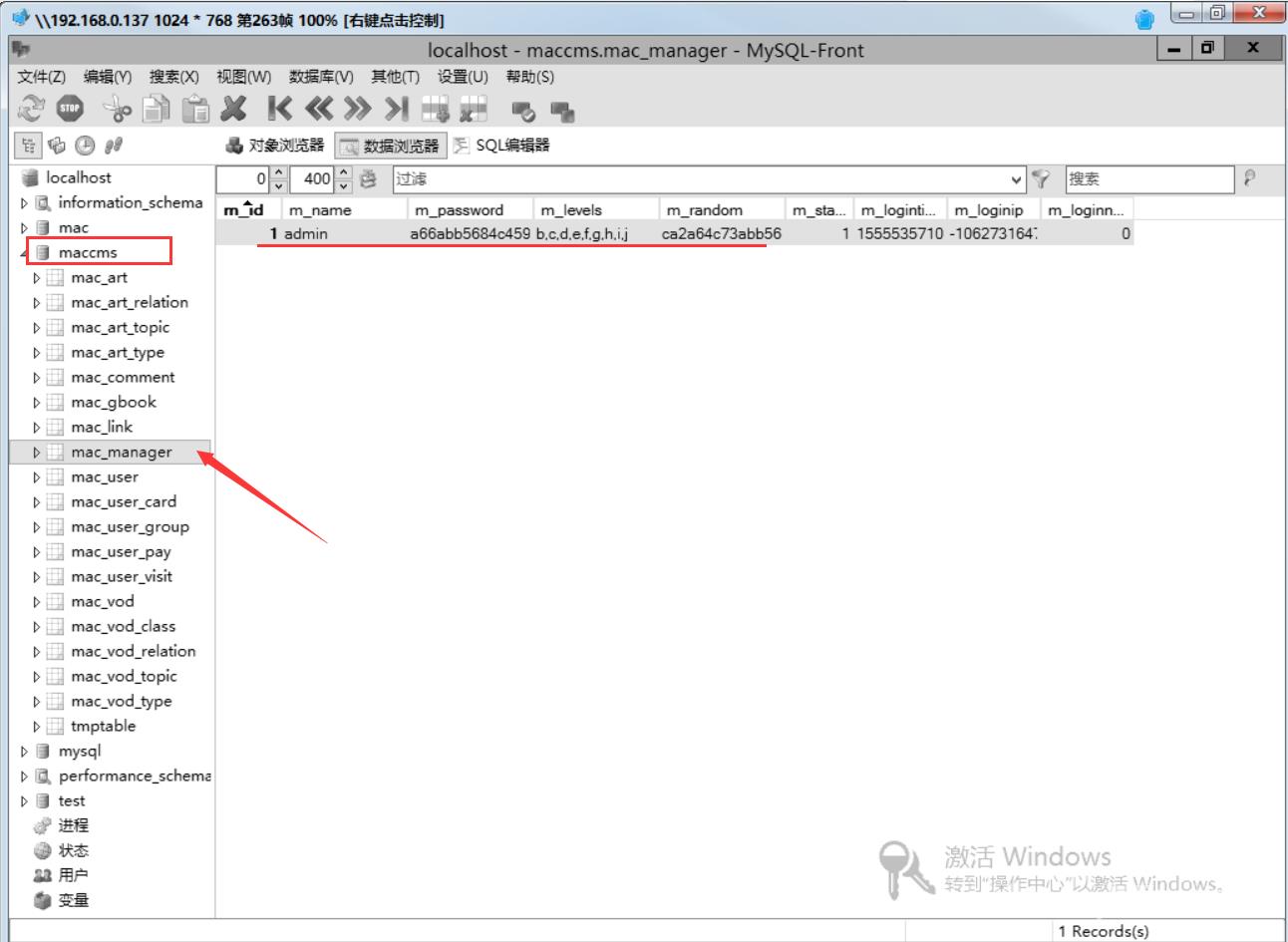Image resolution: width=1288 pixels, height=942 pixels.
Task: Switch to 数据浏览器 tab
Action: [x=389, y=146]
